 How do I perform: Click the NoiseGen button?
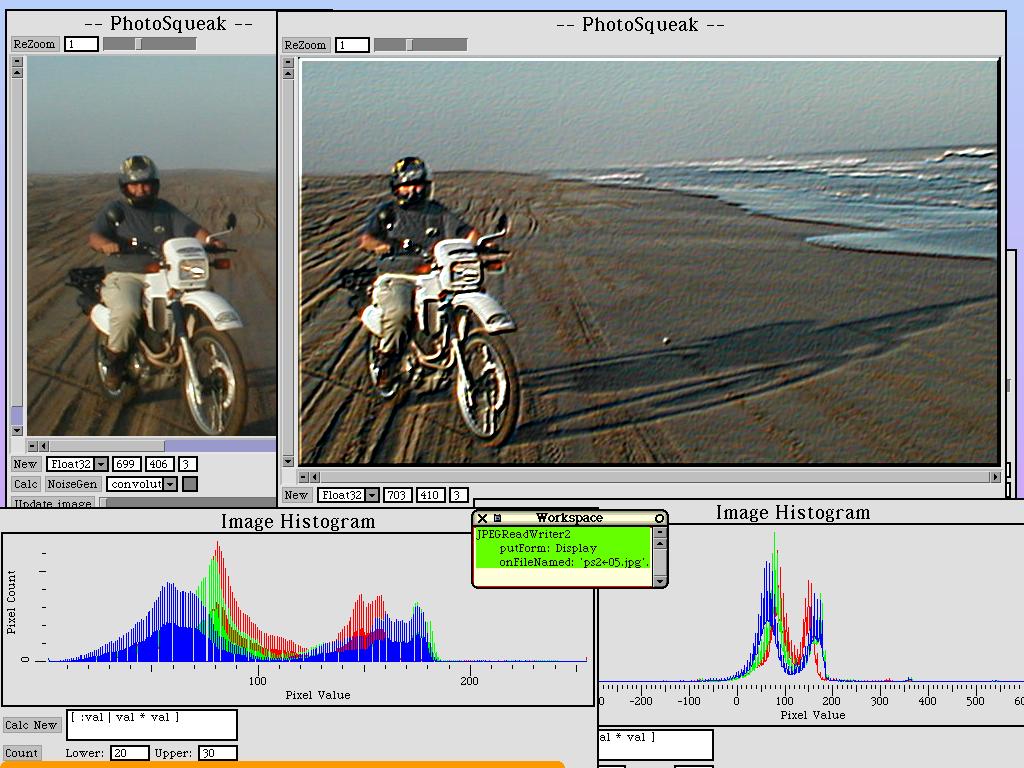coord(72,484)
